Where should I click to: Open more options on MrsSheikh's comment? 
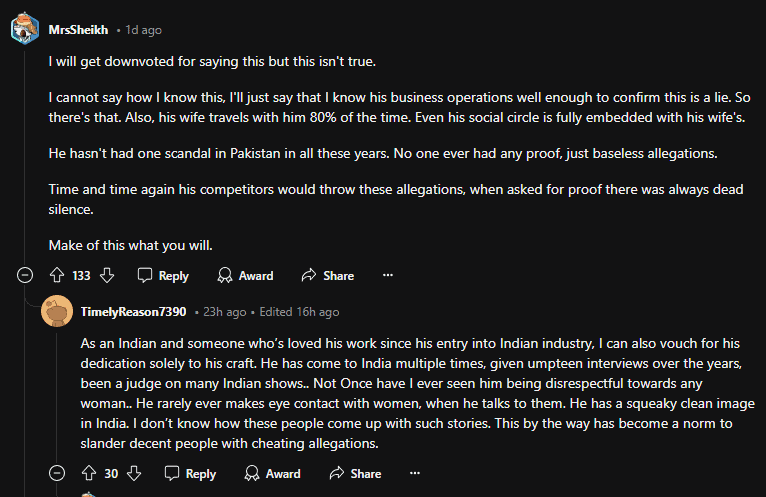(x=388, y=275)
